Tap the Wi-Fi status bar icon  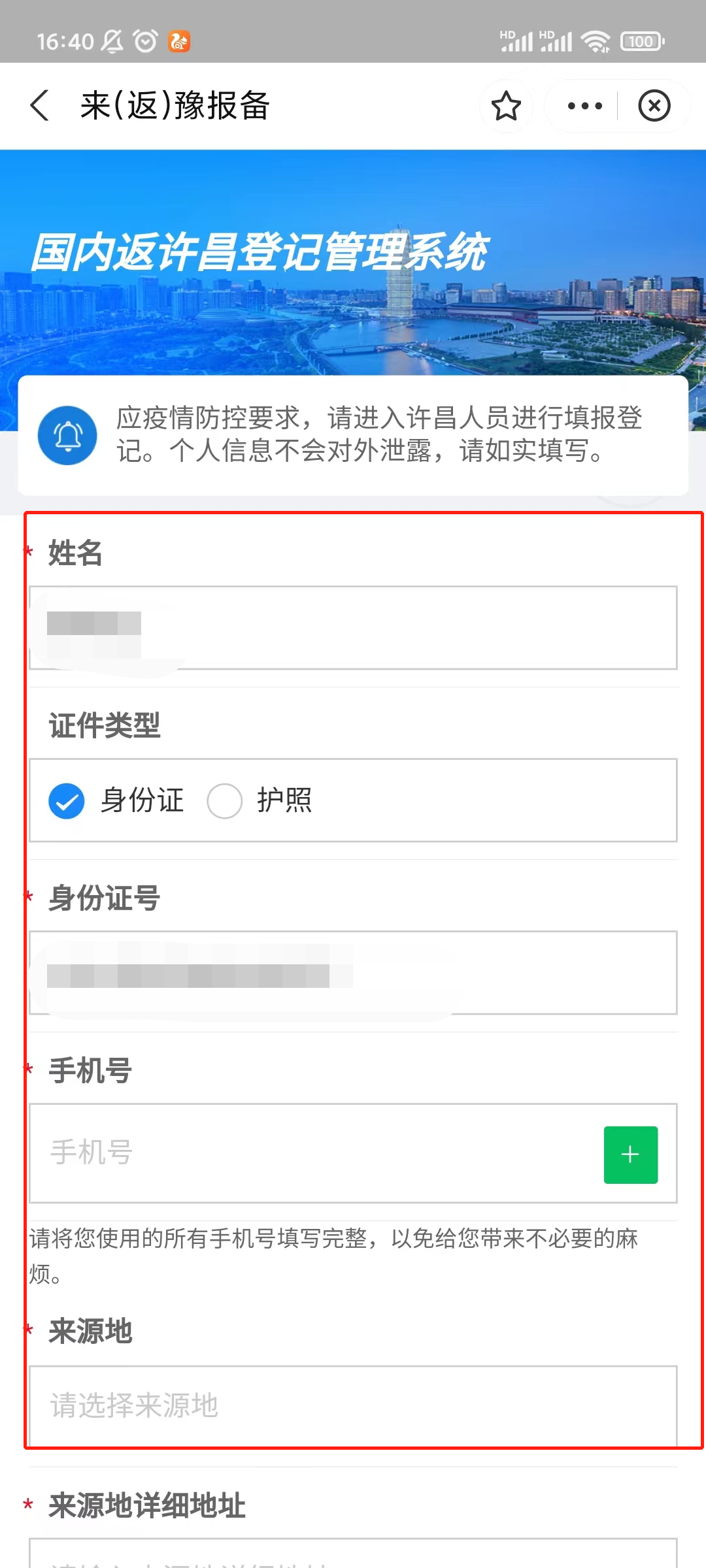click(596, 41)
